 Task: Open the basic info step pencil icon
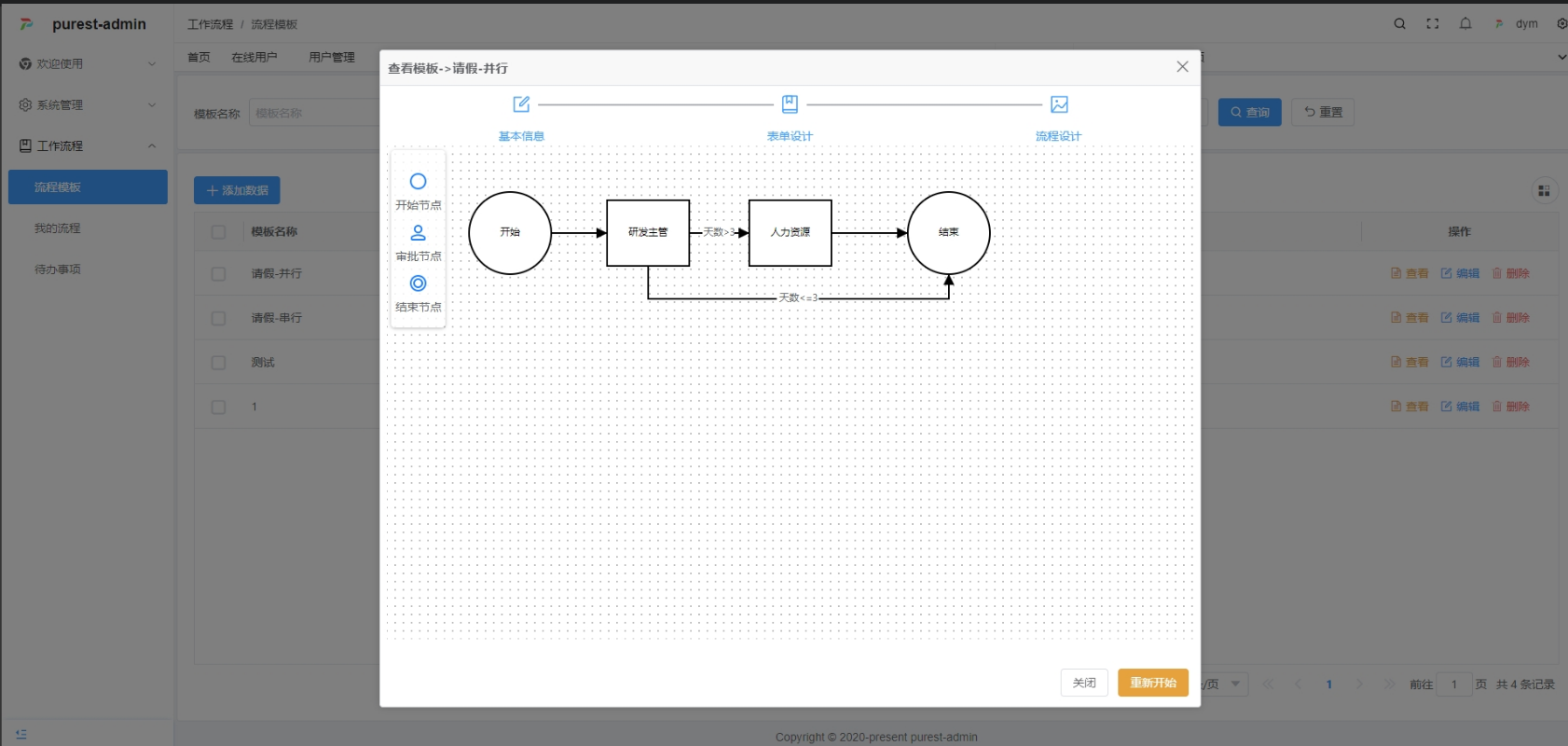pos(521,104)
